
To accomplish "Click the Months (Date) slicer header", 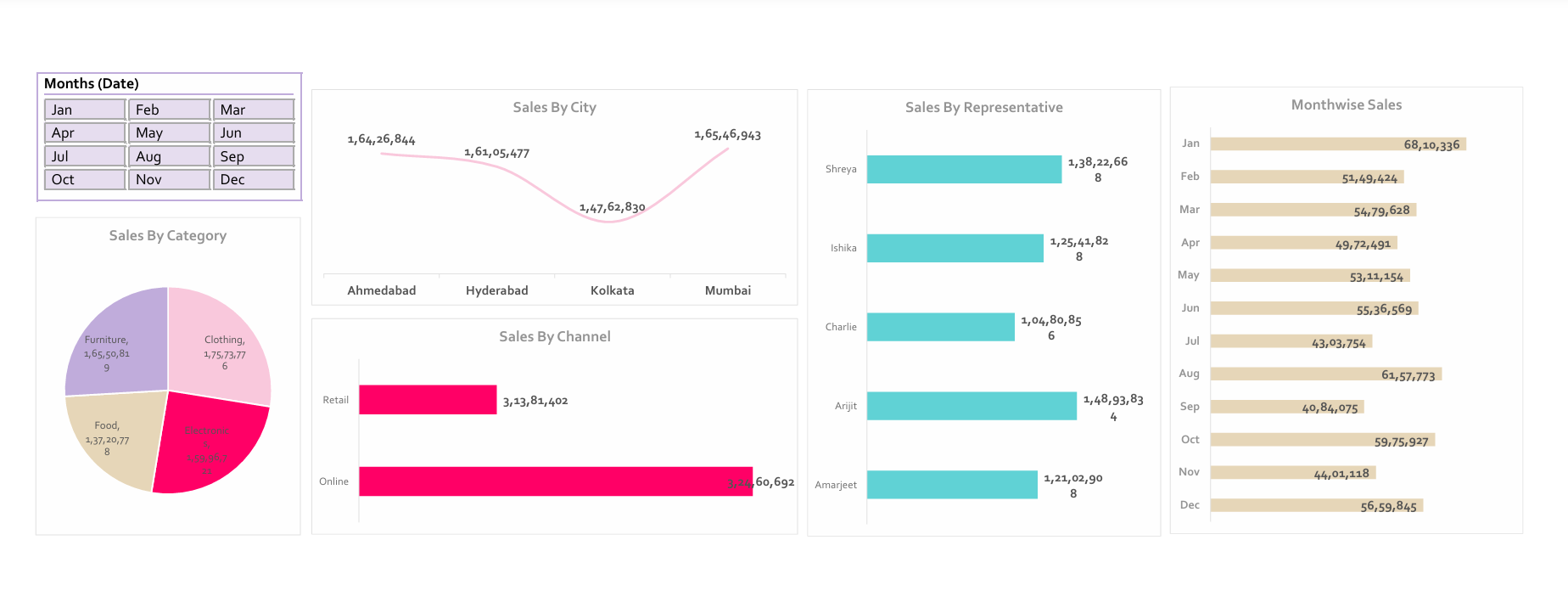I will [x=92, y=83].
